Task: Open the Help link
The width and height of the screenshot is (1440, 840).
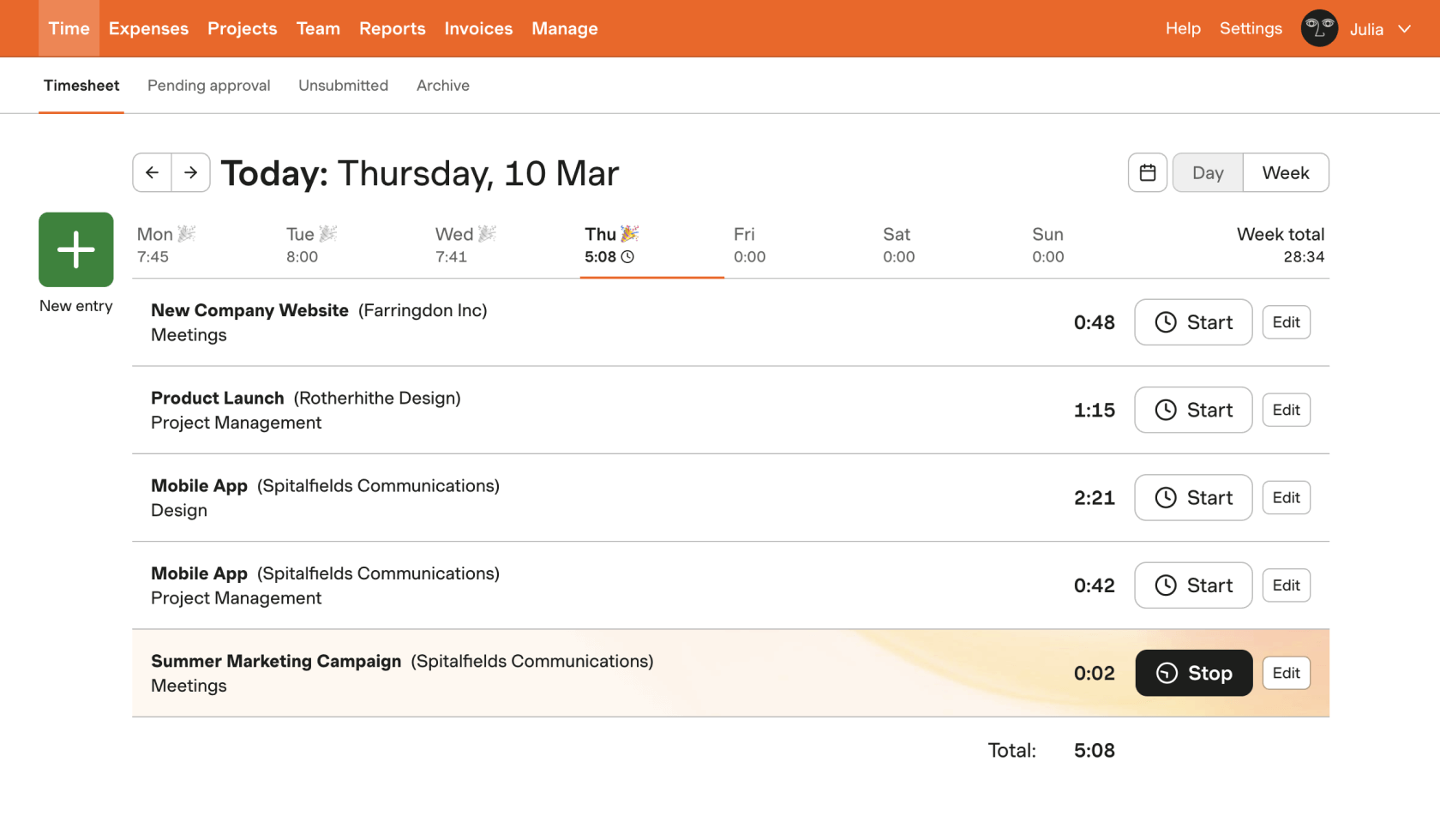Action: click(1183, 28)
